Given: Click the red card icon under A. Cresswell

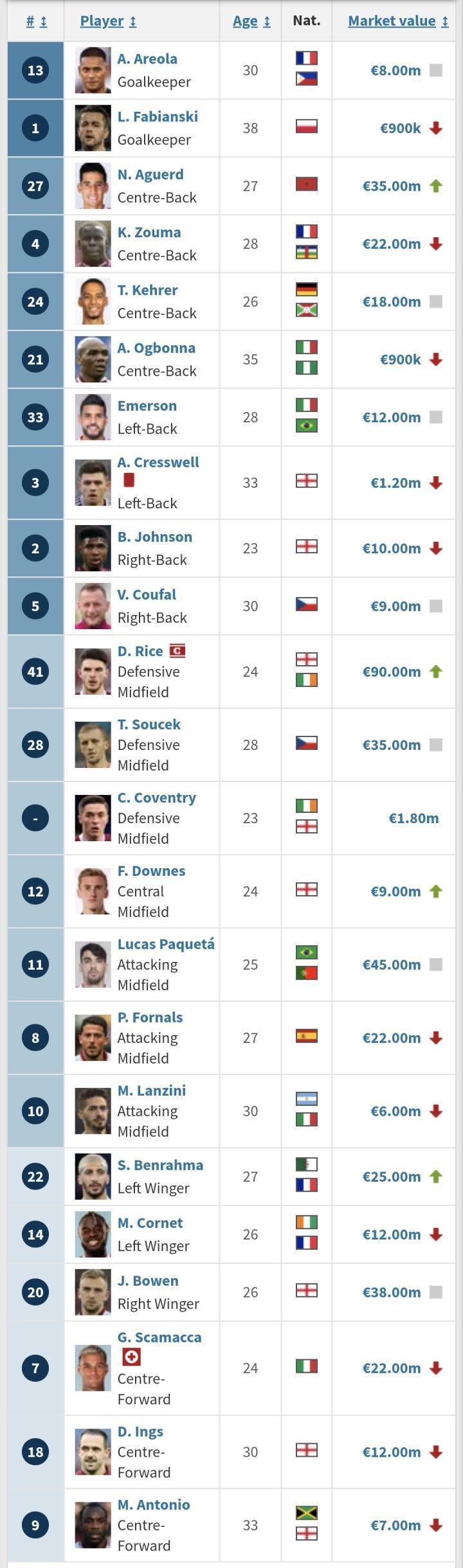Looking at the screenshot, I should coord(129,480).
